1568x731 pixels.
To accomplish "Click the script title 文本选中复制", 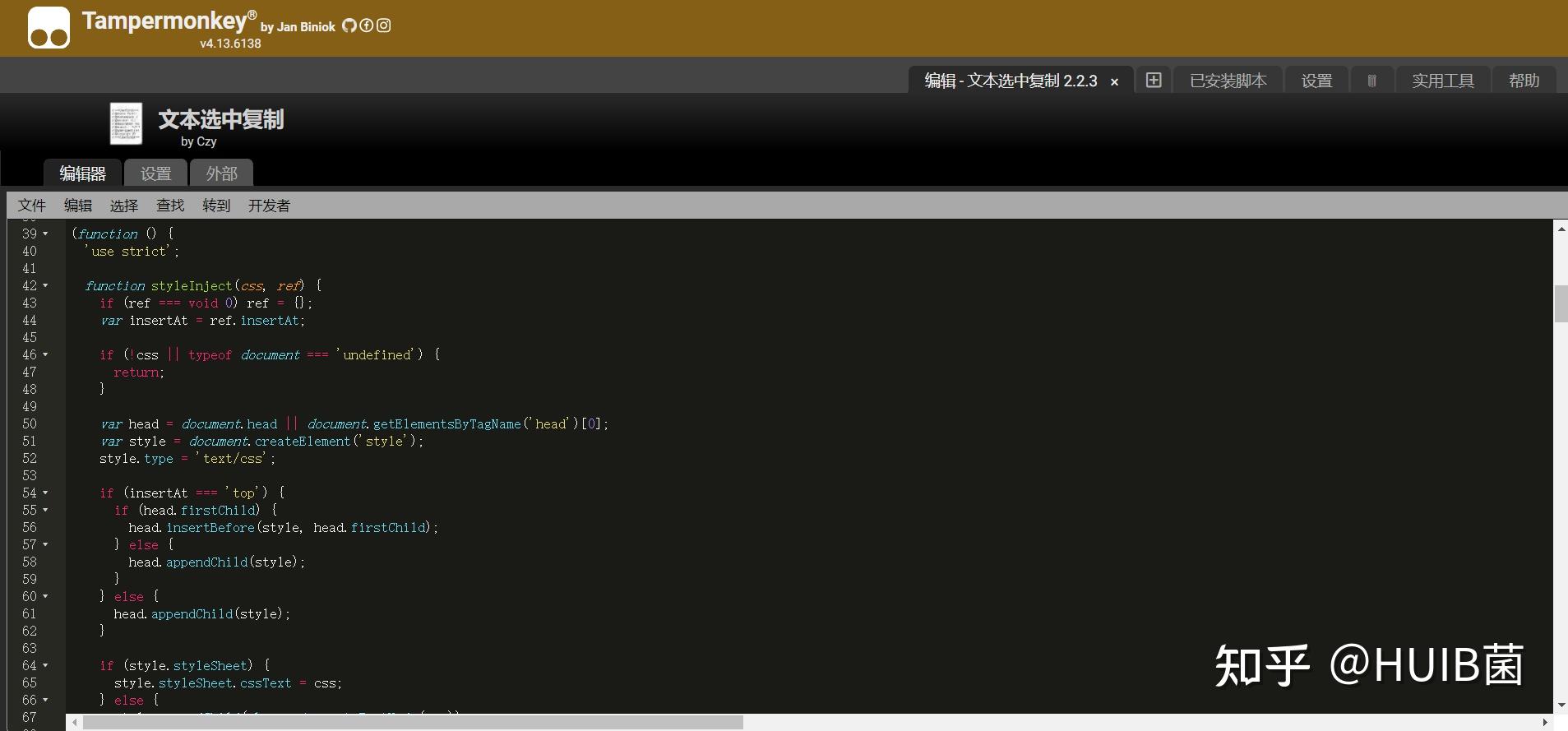I will [x=221, y=119].
